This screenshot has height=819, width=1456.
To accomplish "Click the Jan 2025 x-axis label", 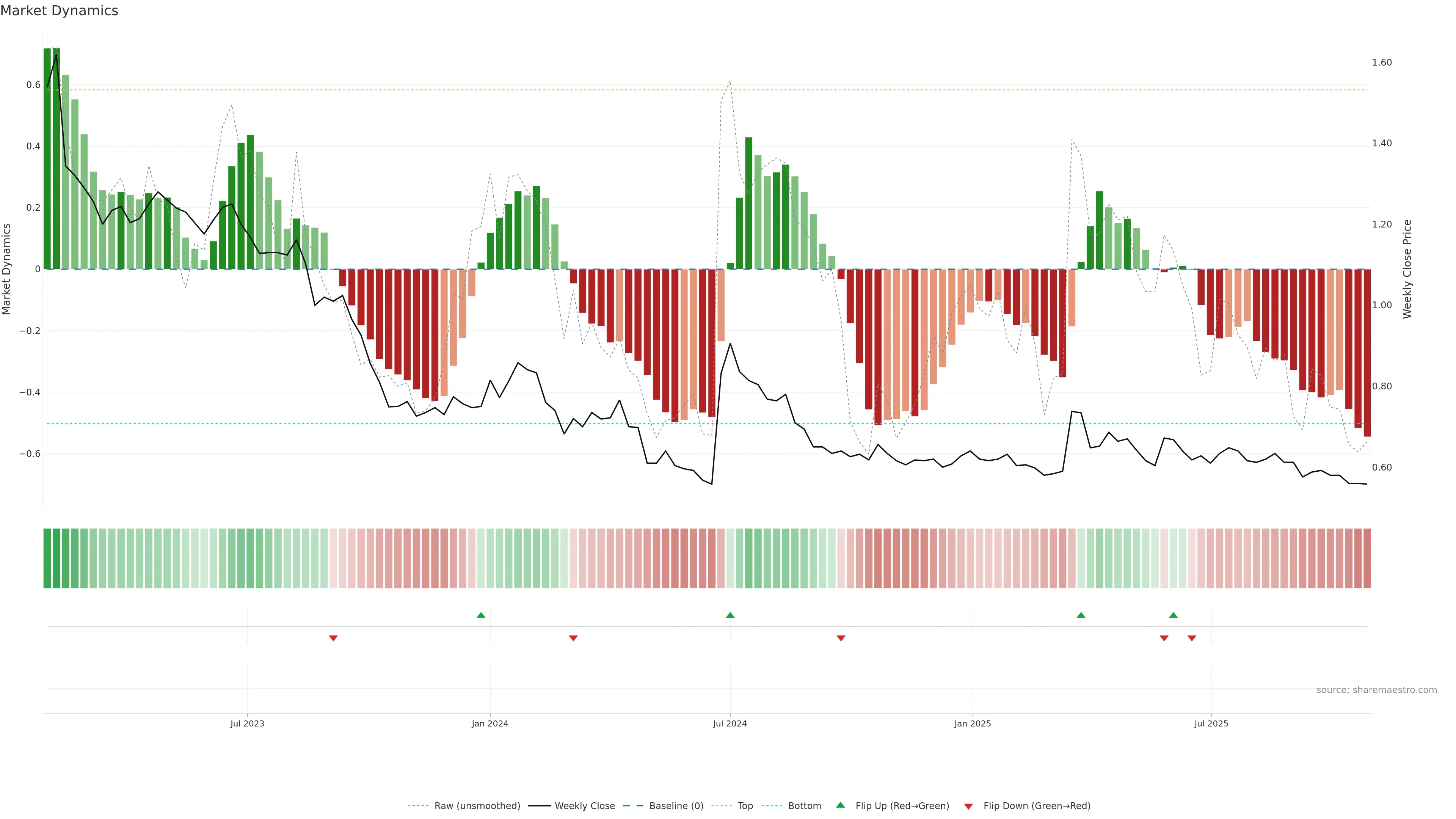I will pos(972,723).
